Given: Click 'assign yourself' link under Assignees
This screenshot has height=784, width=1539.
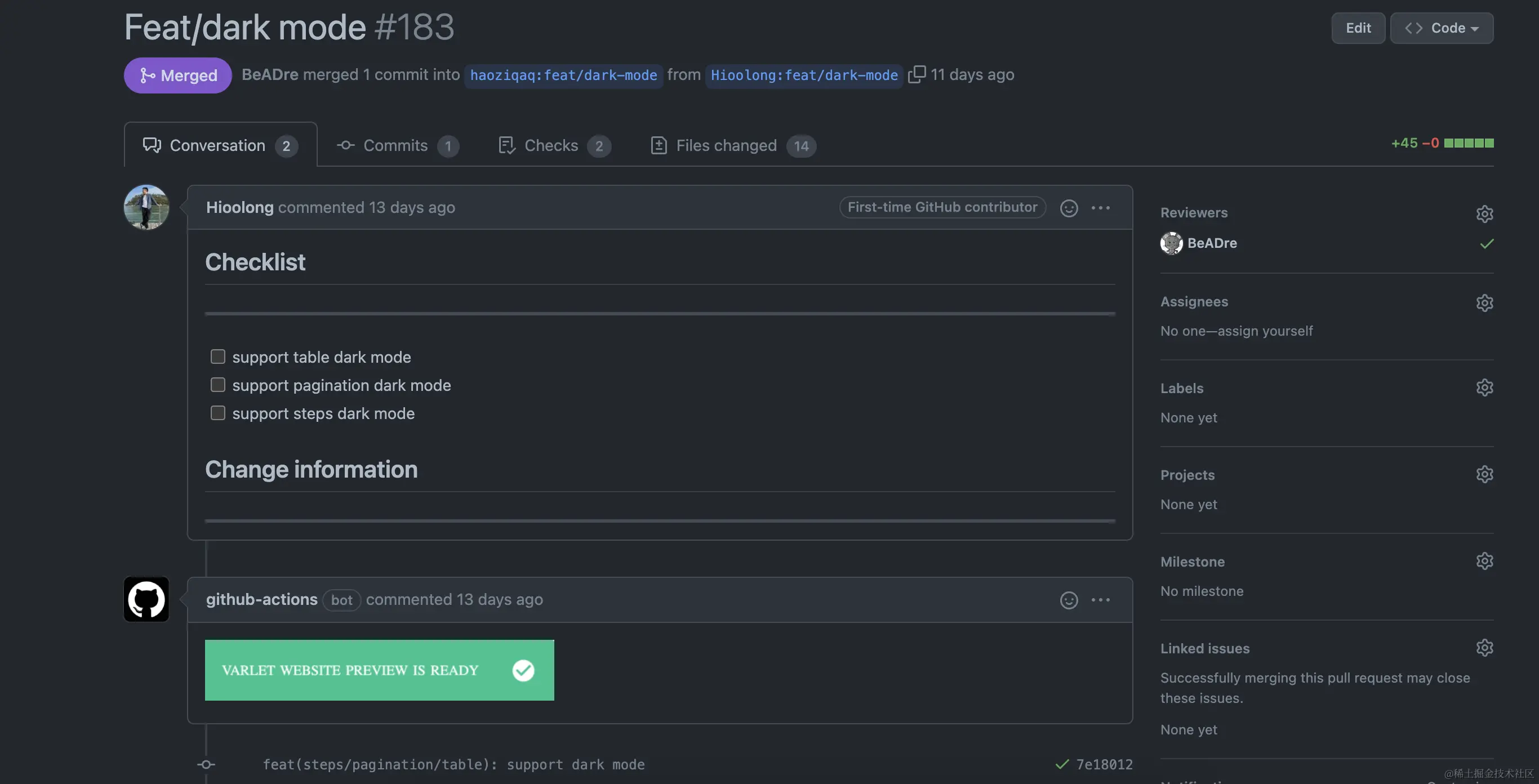Looking at the screenshot, I should click(1265, 331).
